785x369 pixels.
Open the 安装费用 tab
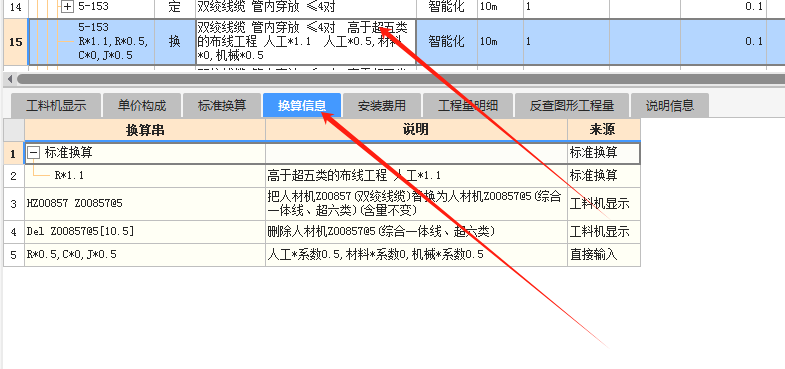pyautogui.click(x=382, y=106)
